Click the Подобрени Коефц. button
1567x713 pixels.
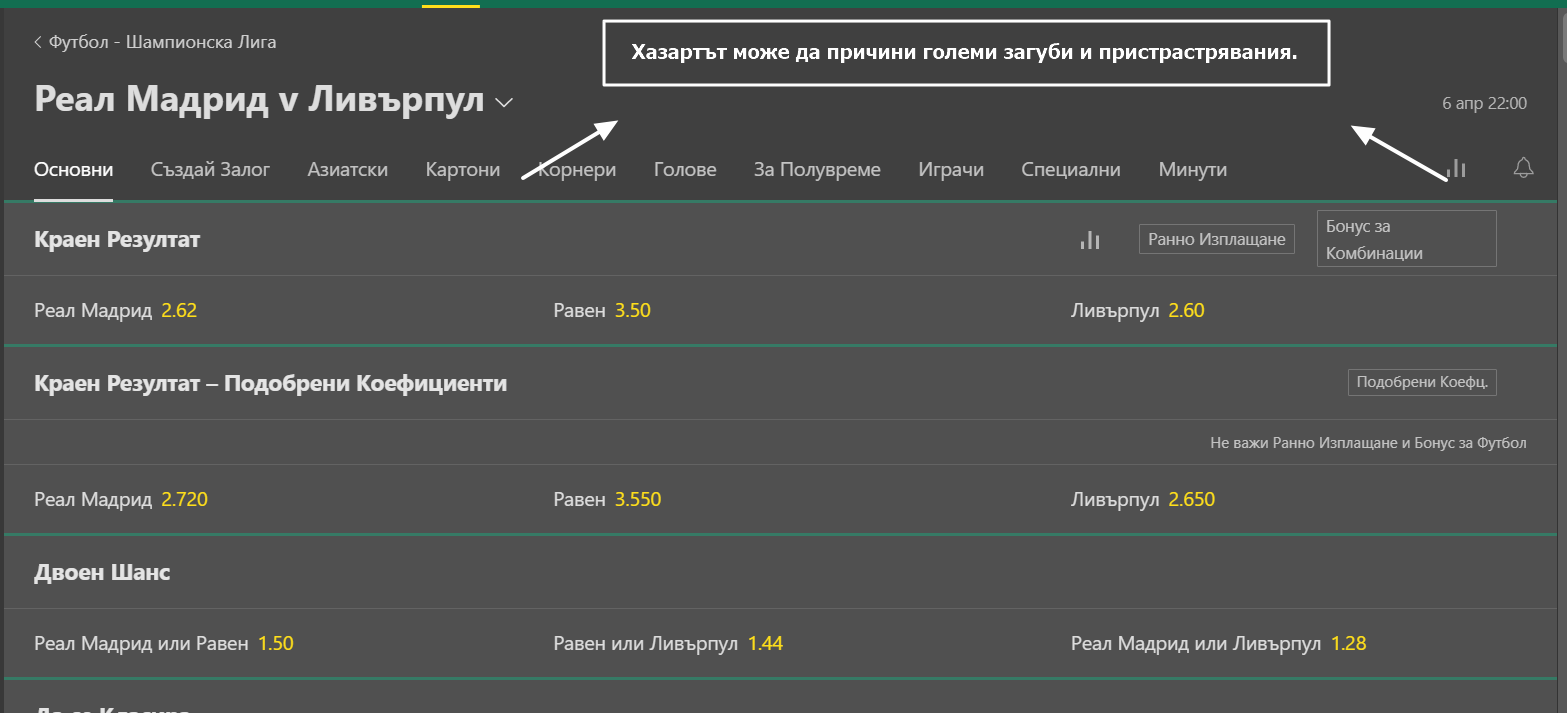1422,382
